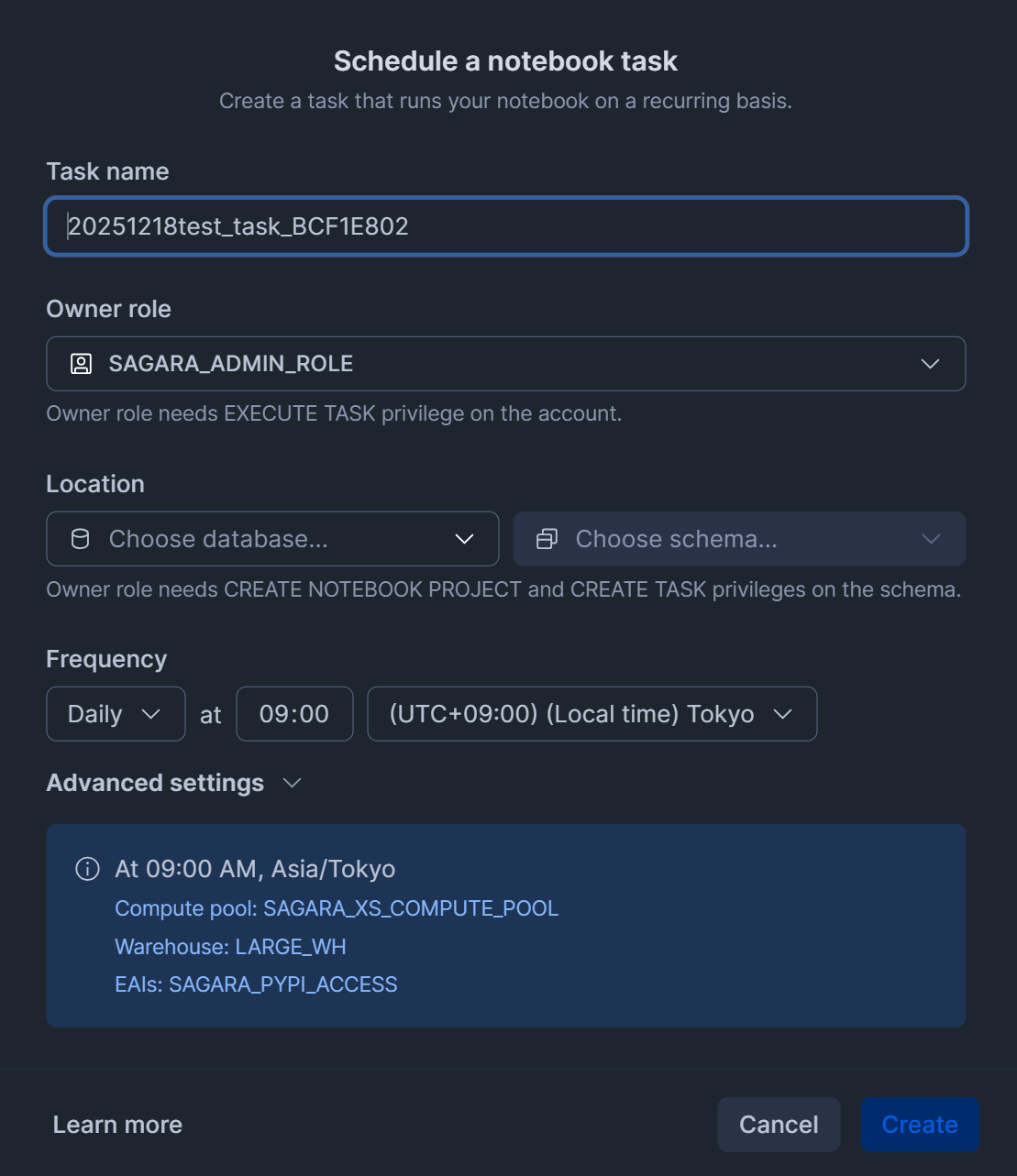
Task: Click the Compute pool SAGARA_XS_COMPUTE_POOL link
Action: click(x=337, y=908)
